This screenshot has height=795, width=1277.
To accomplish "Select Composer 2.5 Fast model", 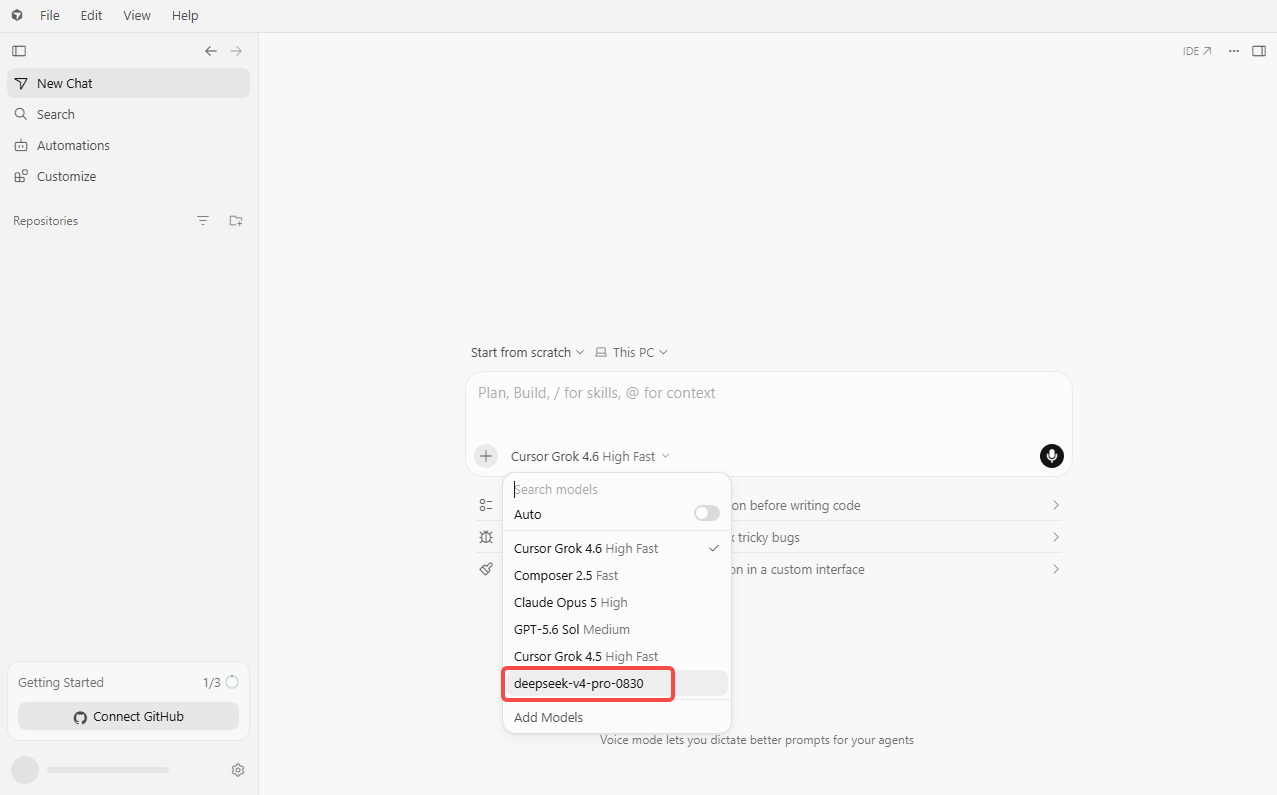I will (617, 575).
